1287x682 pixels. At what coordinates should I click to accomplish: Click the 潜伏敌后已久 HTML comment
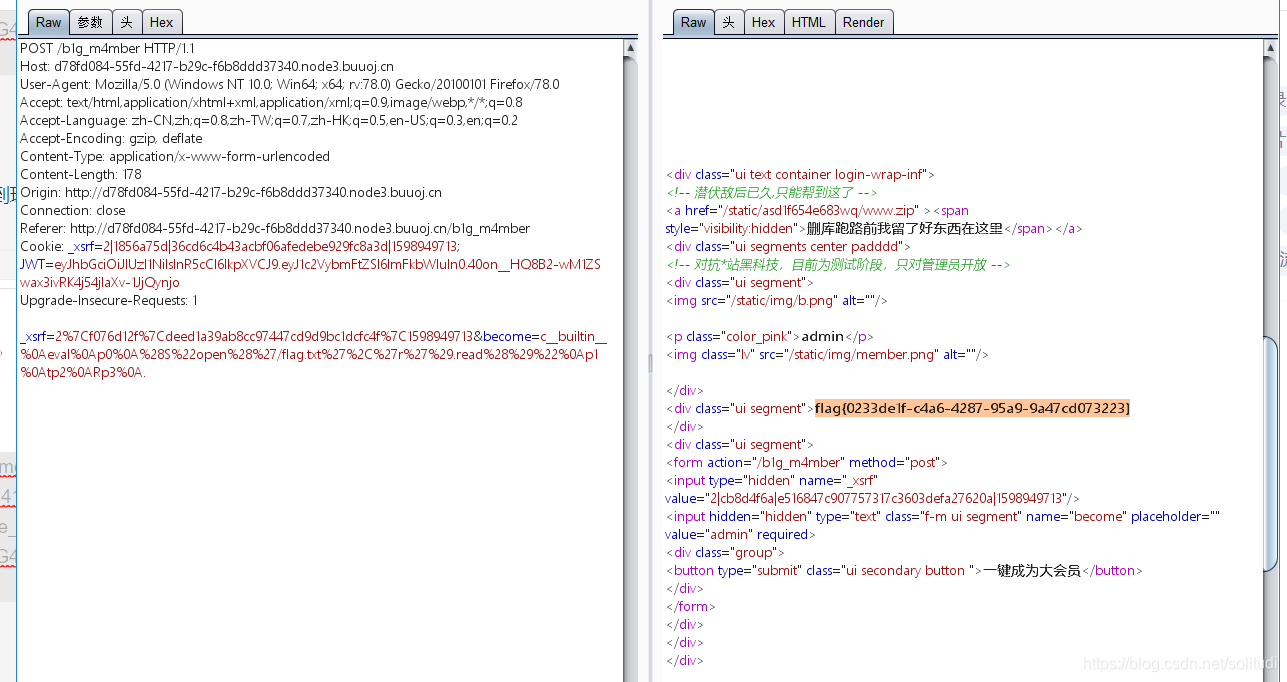772,192
